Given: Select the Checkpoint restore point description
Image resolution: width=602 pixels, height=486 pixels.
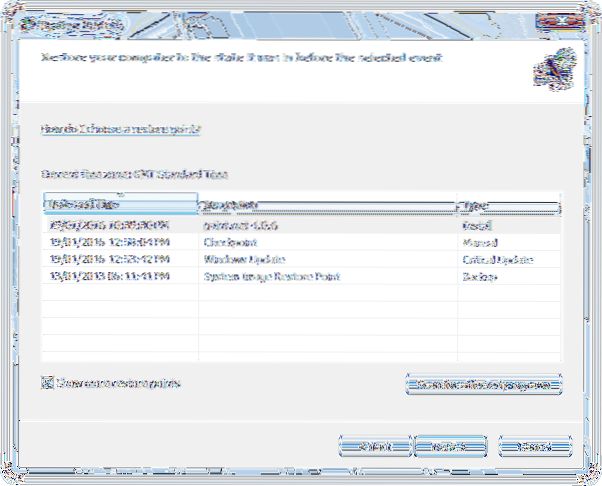Looking at the screenshot, I should coord(230,241).
